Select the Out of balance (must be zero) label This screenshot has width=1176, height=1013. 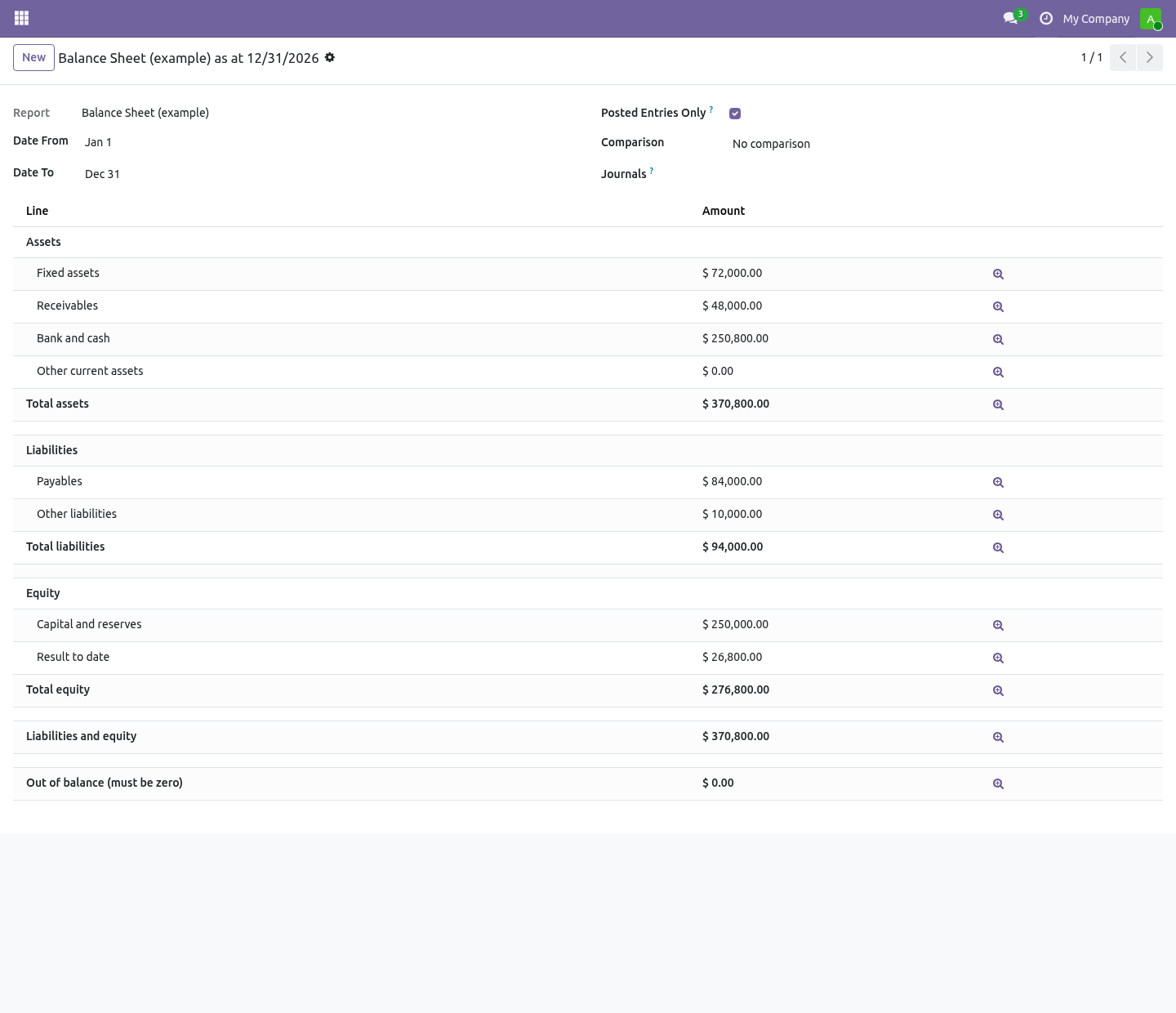click(x=105, y=783)
